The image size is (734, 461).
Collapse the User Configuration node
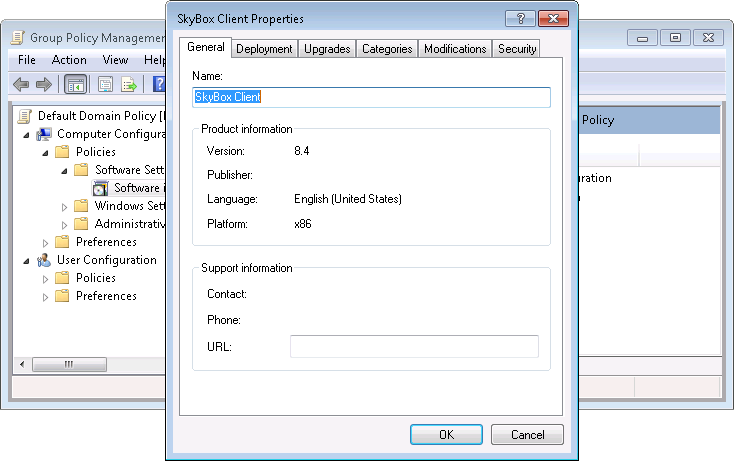coord(26,261)
